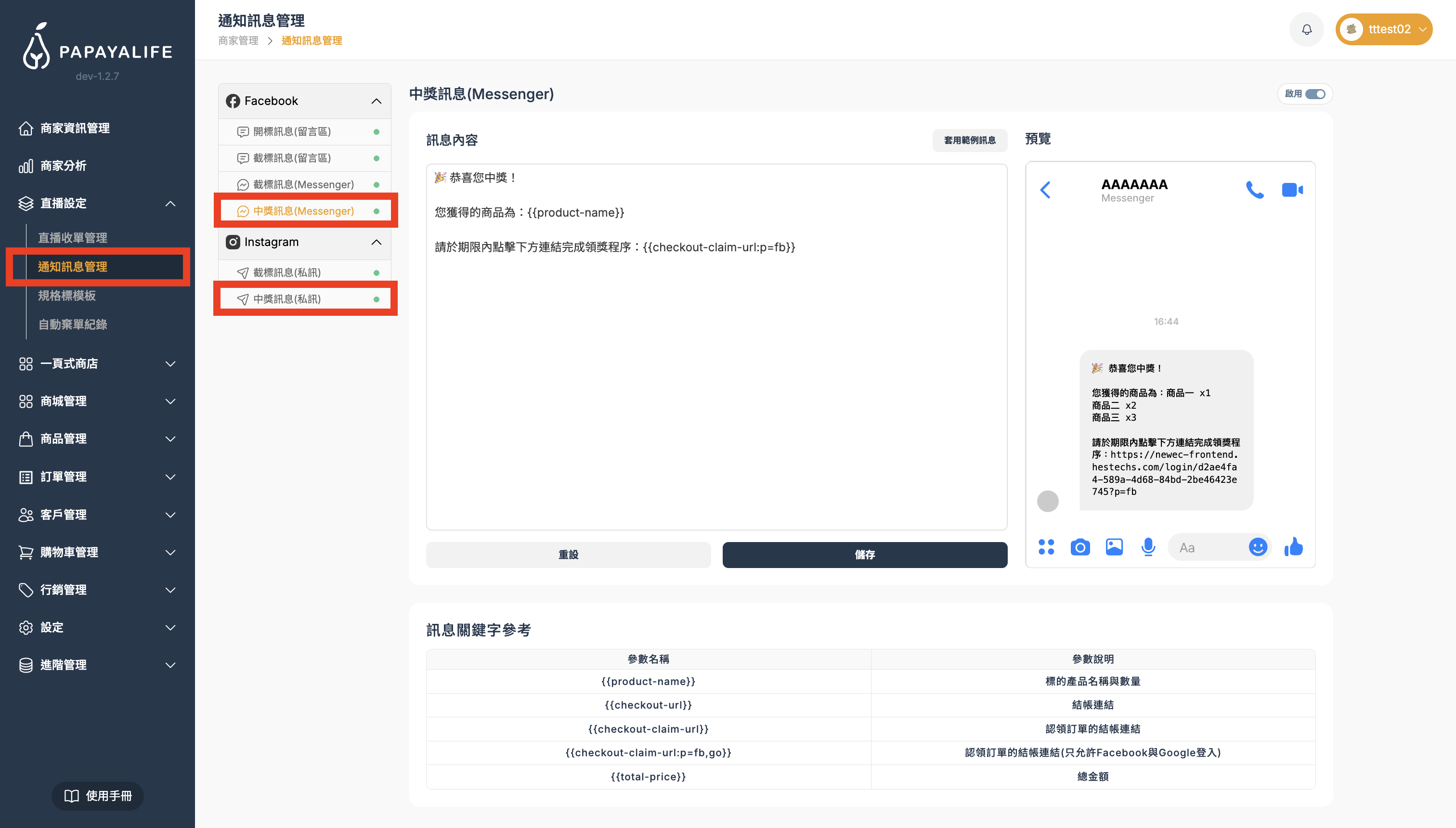Click the video call icon in Messenger preview
Screen dimensions: 1456x828
[x=1292, y=190]
